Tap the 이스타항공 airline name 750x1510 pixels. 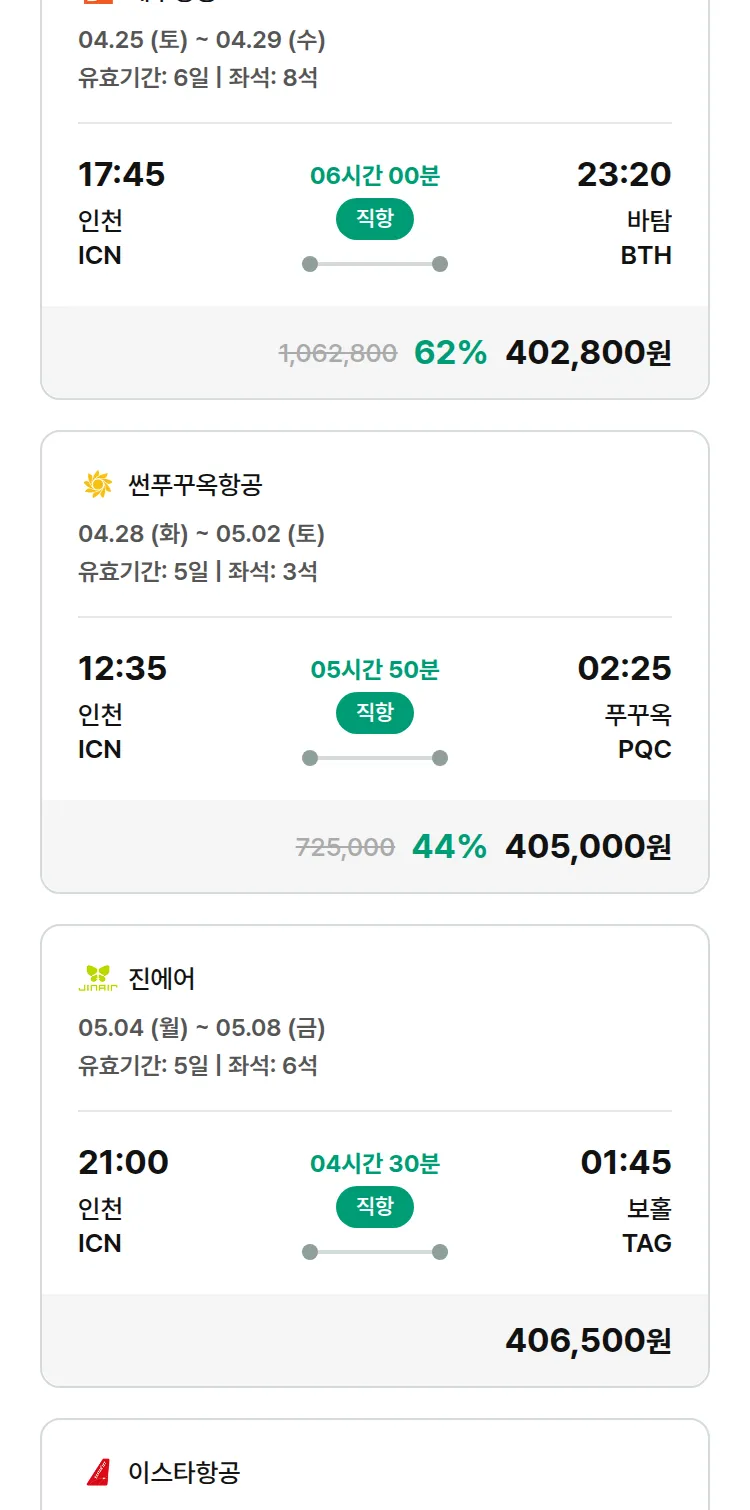coord(184,1472)
